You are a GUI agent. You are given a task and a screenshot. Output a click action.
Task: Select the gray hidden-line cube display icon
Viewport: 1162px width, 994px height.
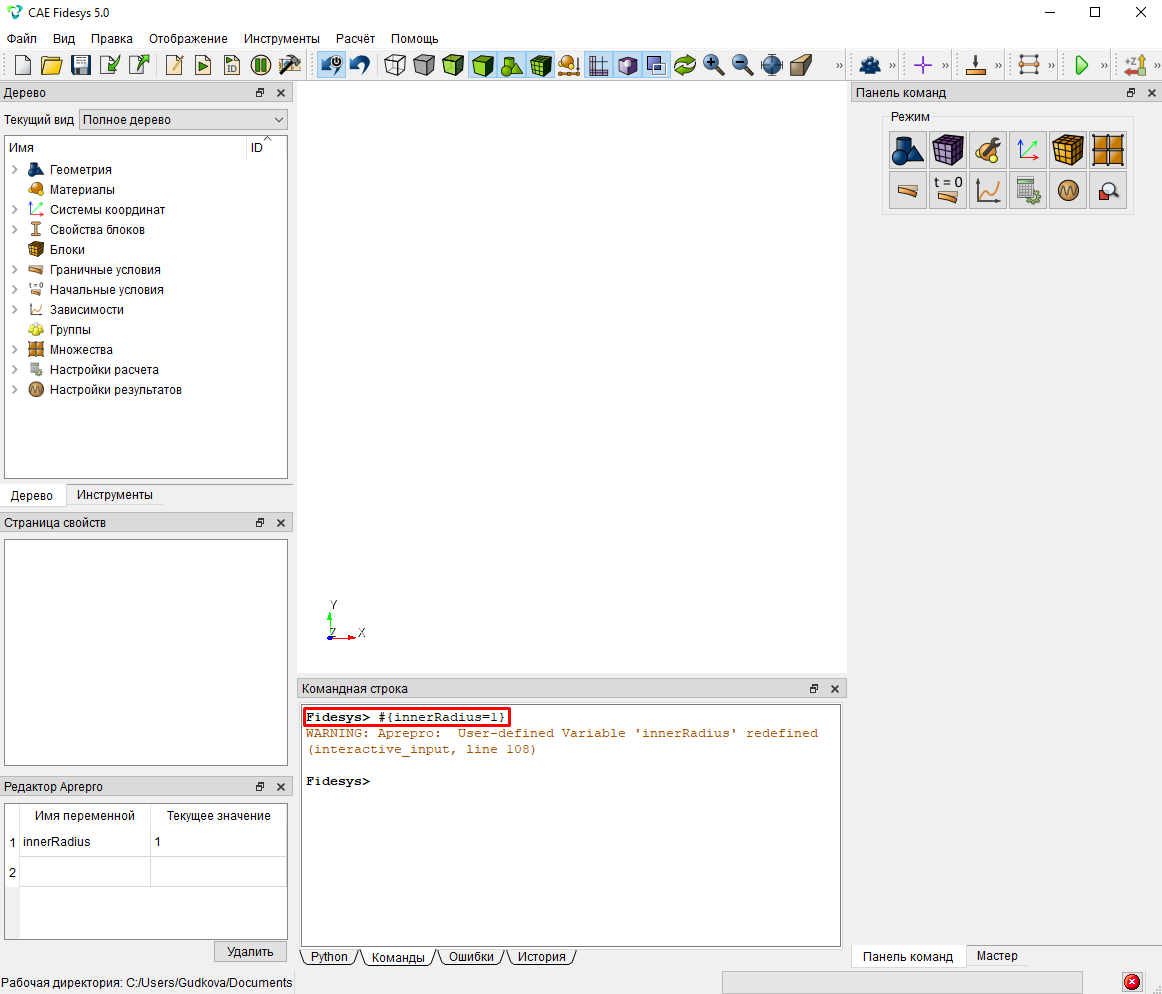(x=424, y=65)
